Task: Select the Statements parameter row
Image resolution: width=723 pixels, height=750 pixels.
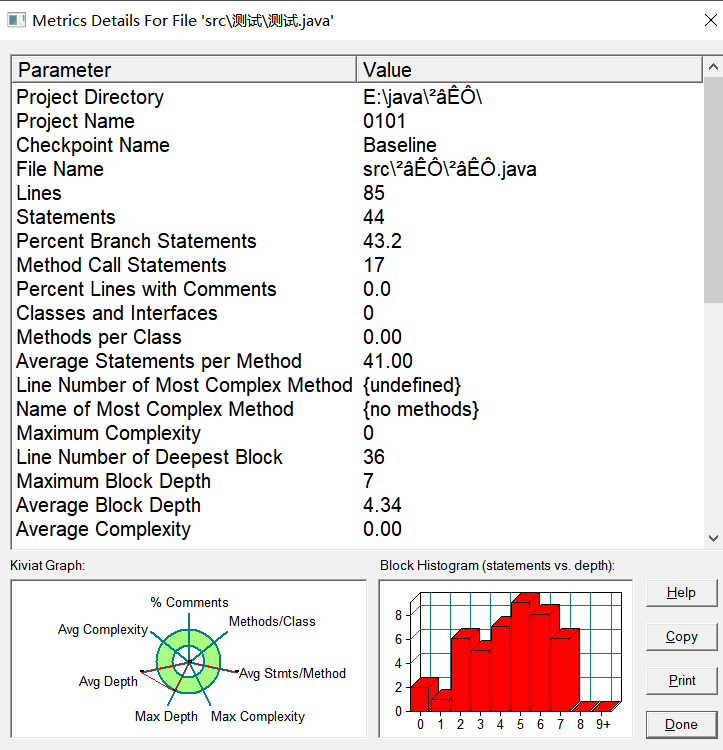Action: (x=357, y=217)
